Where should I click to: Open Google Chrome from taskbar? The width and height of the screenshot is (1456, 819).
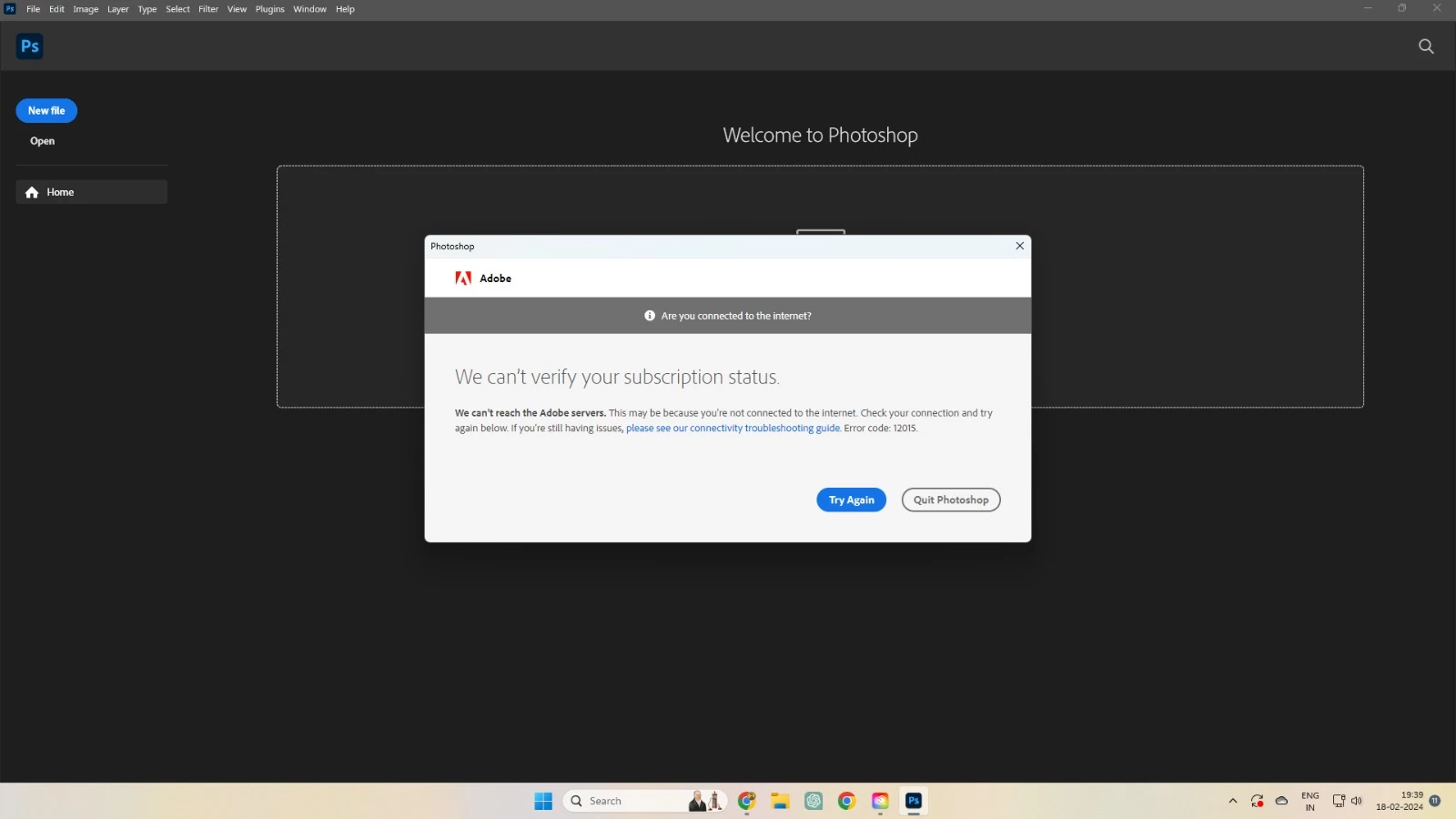[847, 801]
